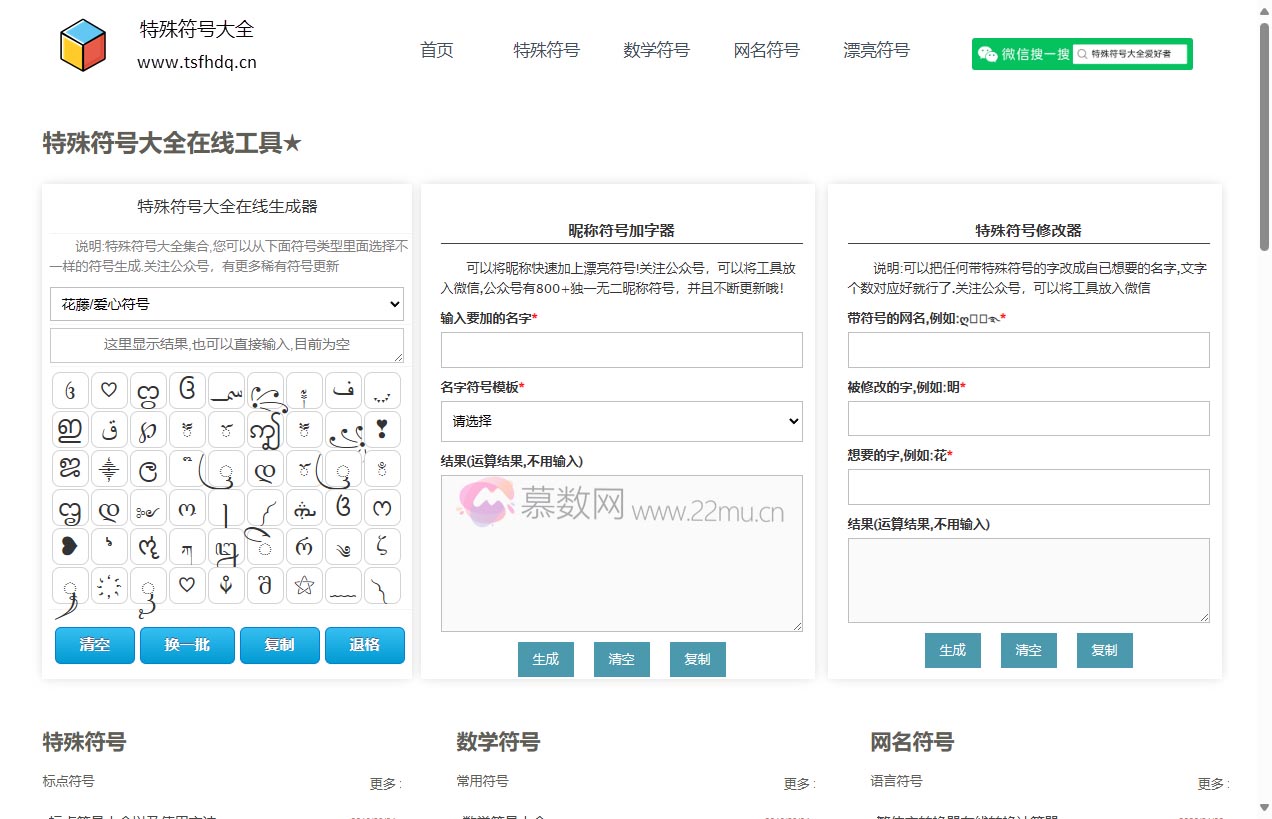
Task: Click the colorful cube site logo
Action: [x=83, y=45]
